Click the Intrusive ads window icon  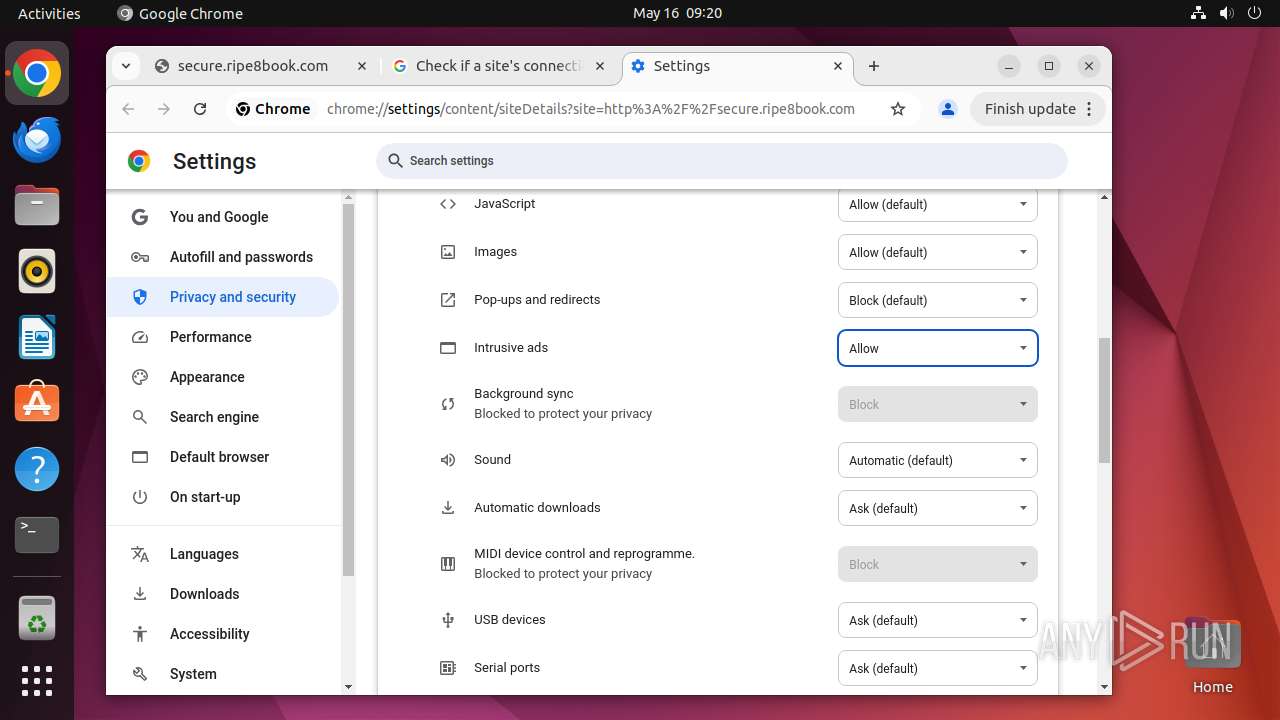tap(448, 348)
